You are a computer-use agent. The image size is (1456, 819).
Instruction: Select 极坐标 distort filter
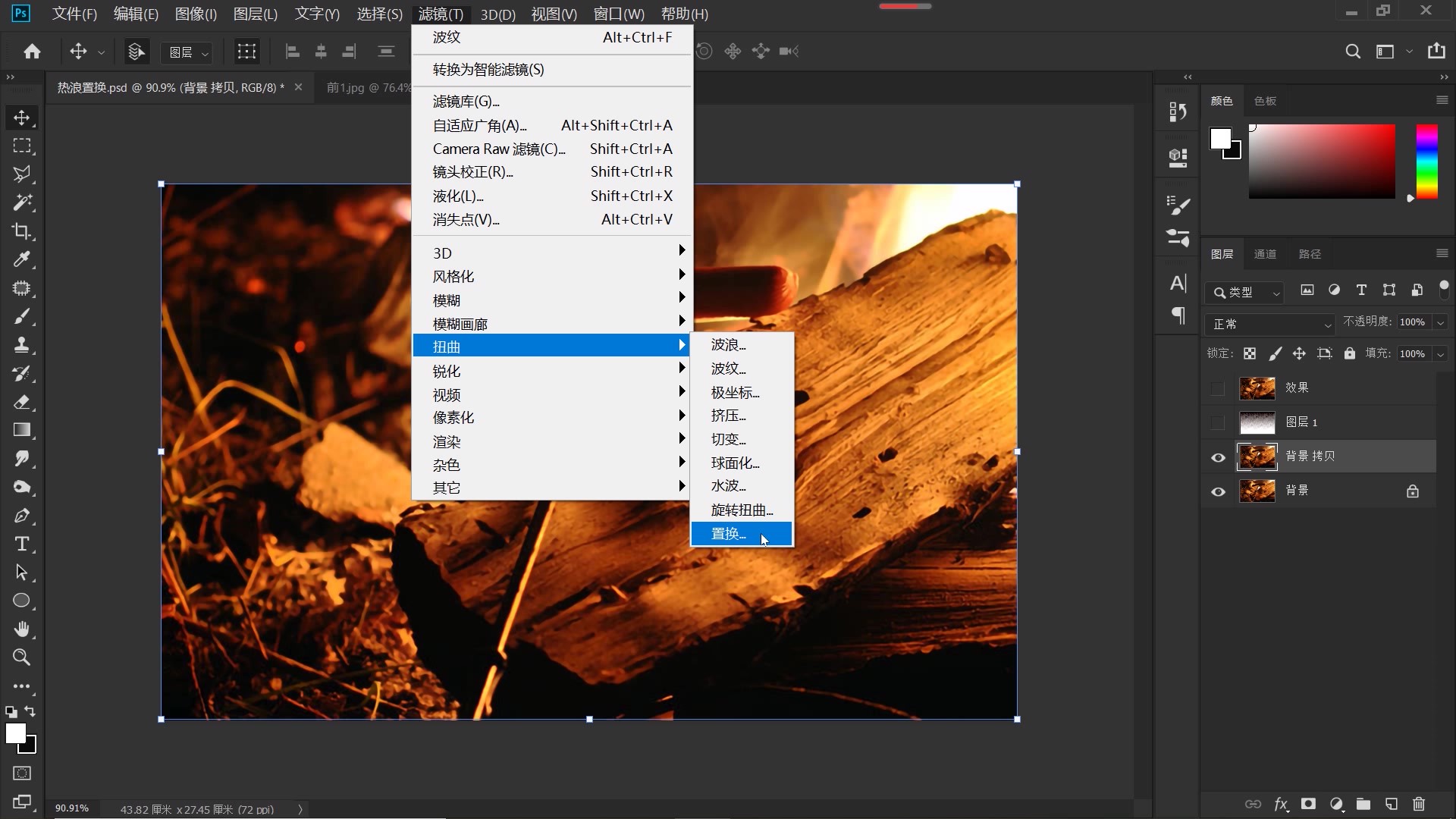pos(735,393)
